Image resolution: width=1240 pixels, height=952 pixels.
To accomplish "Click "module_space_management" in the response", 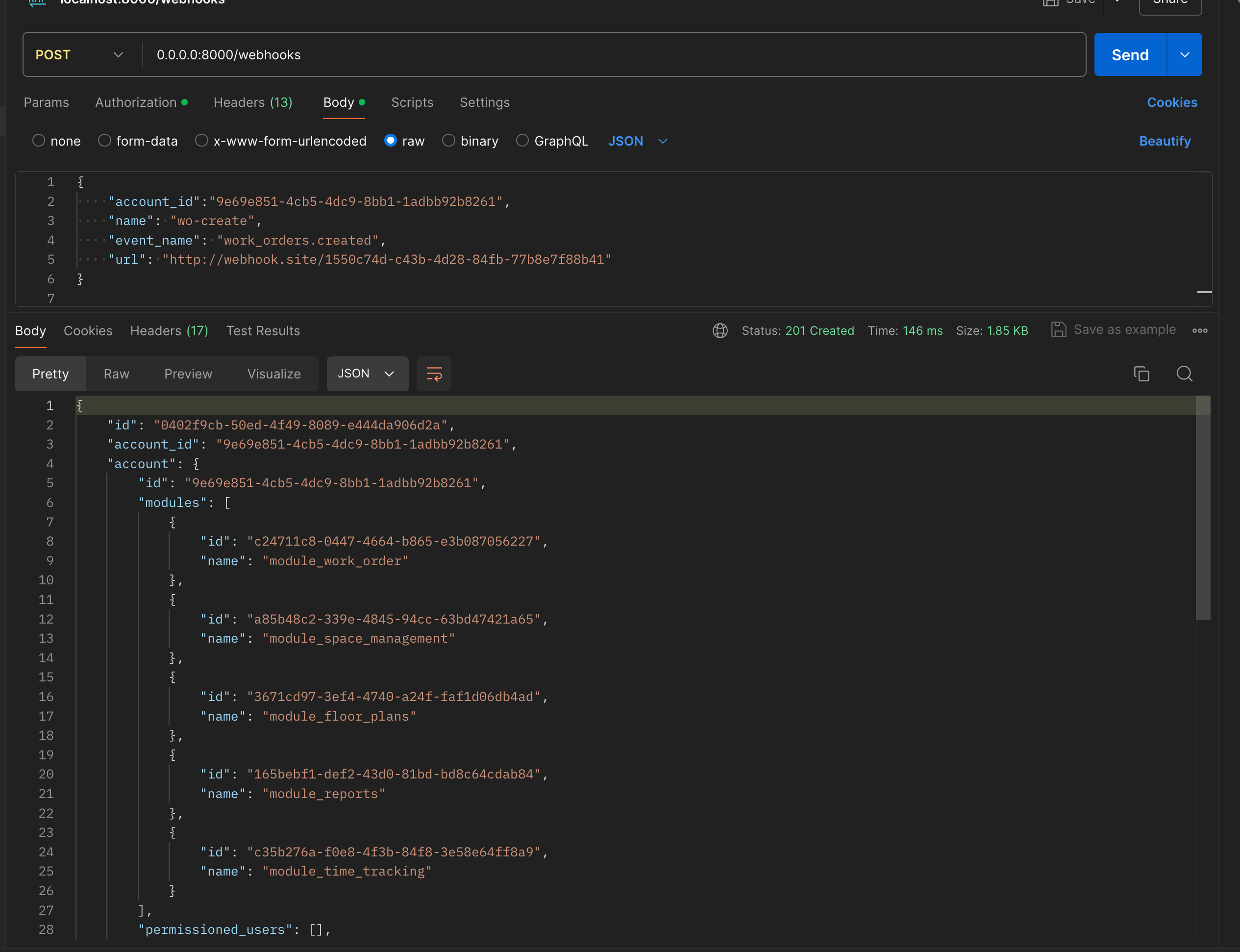I will coord(359,639).
